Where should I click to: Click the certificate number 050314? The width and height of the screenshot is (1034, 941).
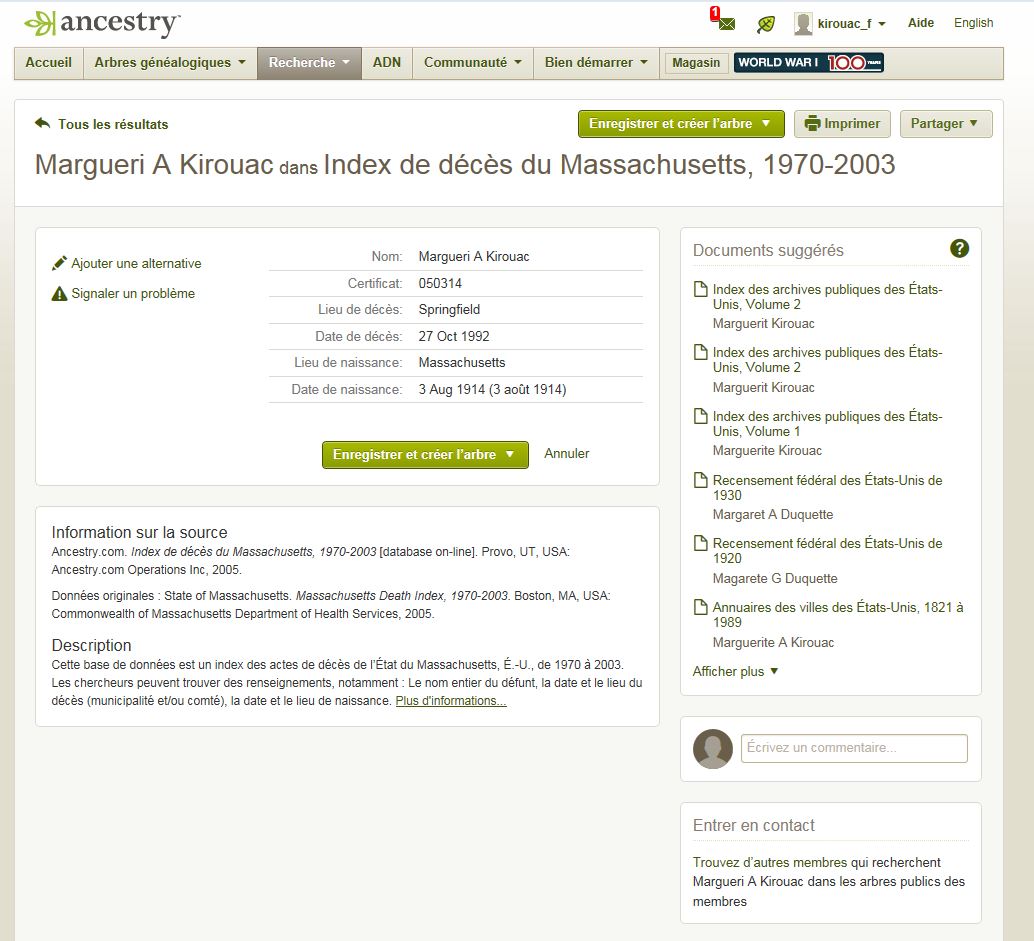coord(440,284)
